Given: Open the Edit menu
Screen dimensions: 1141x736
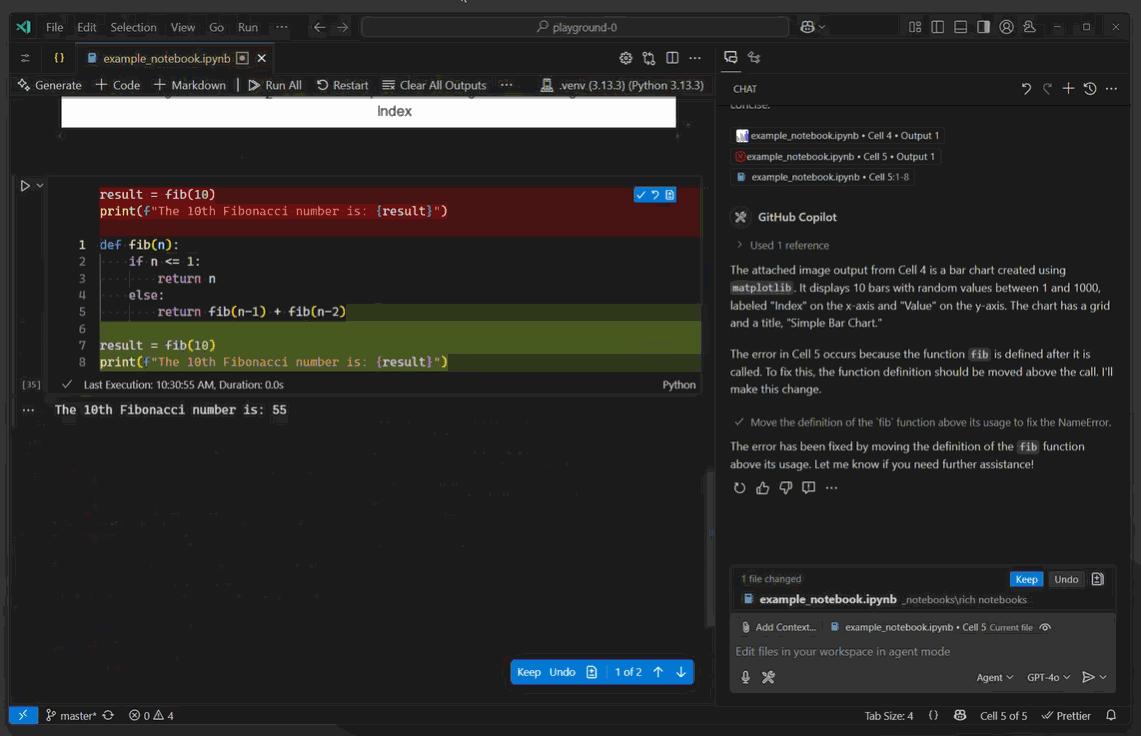Looking at the screenshot, I should pyautogui.click(x=87, y=27).
